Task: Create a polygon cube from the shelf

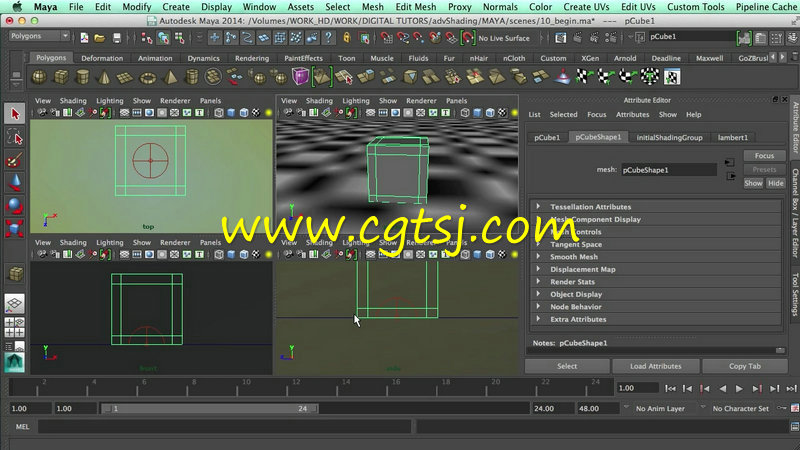Action: point(61,77)
